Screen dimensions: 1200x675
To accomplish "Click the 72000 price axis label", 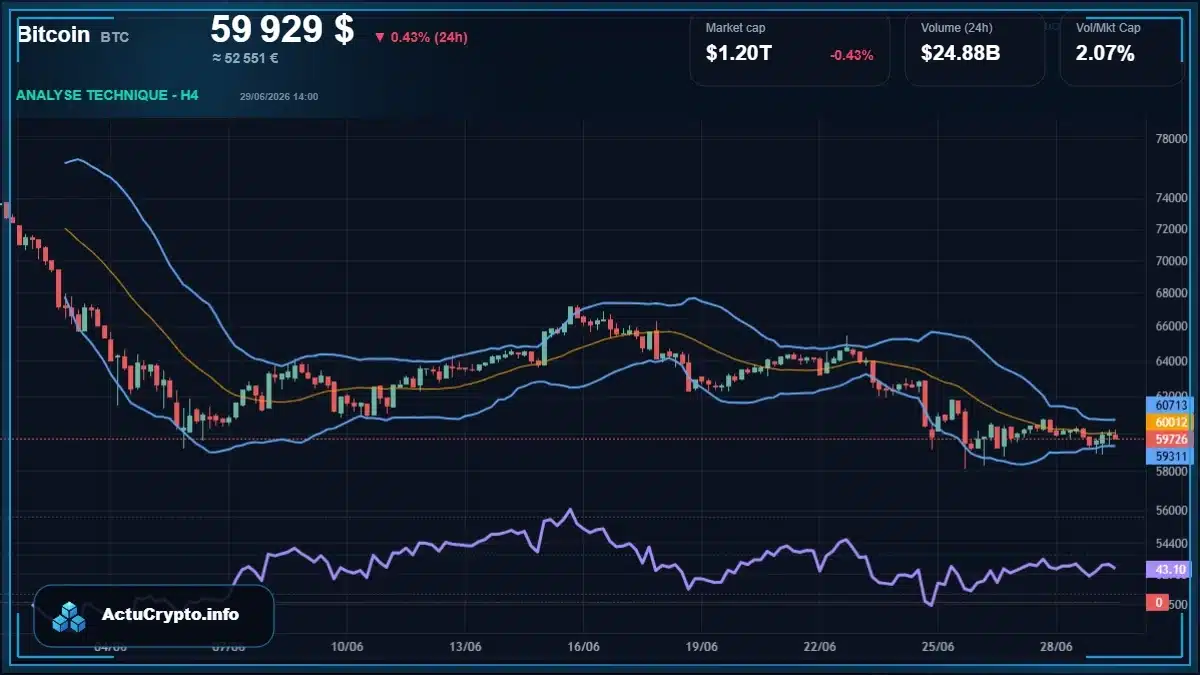I will click(1170, 229).
